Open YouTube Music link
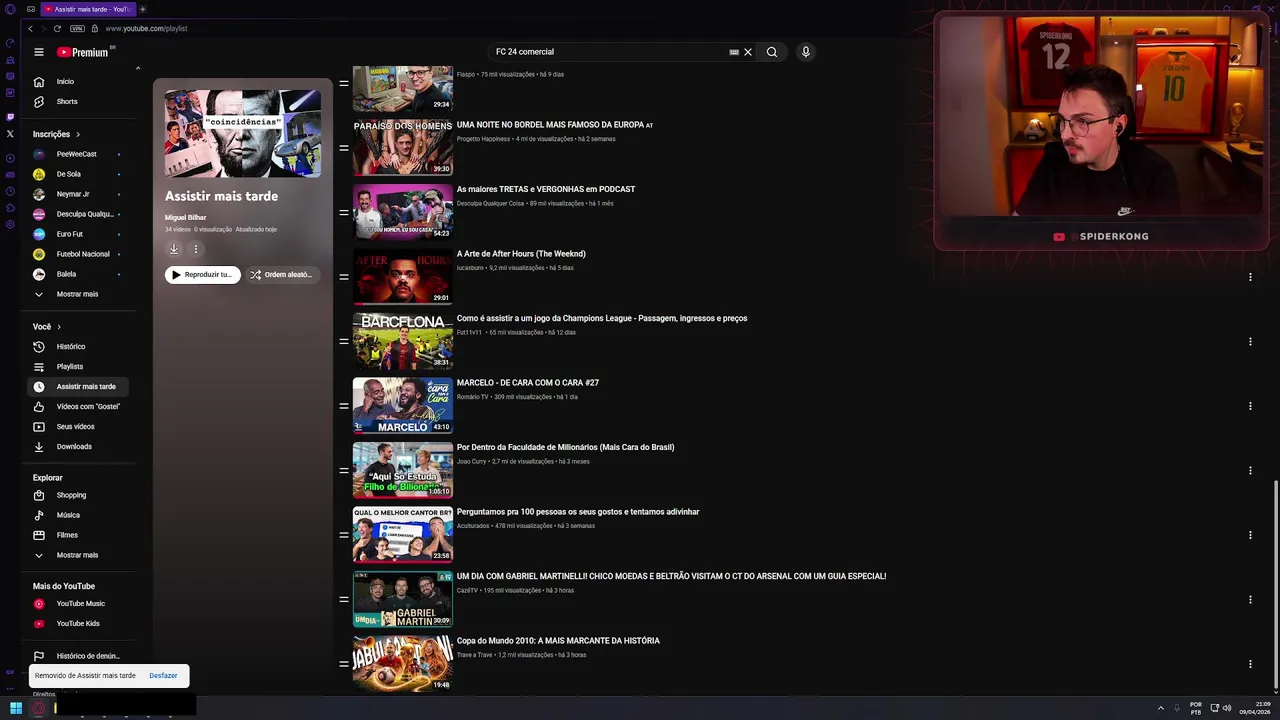This screenshot has width=1280, height=720. pos(80,603)
